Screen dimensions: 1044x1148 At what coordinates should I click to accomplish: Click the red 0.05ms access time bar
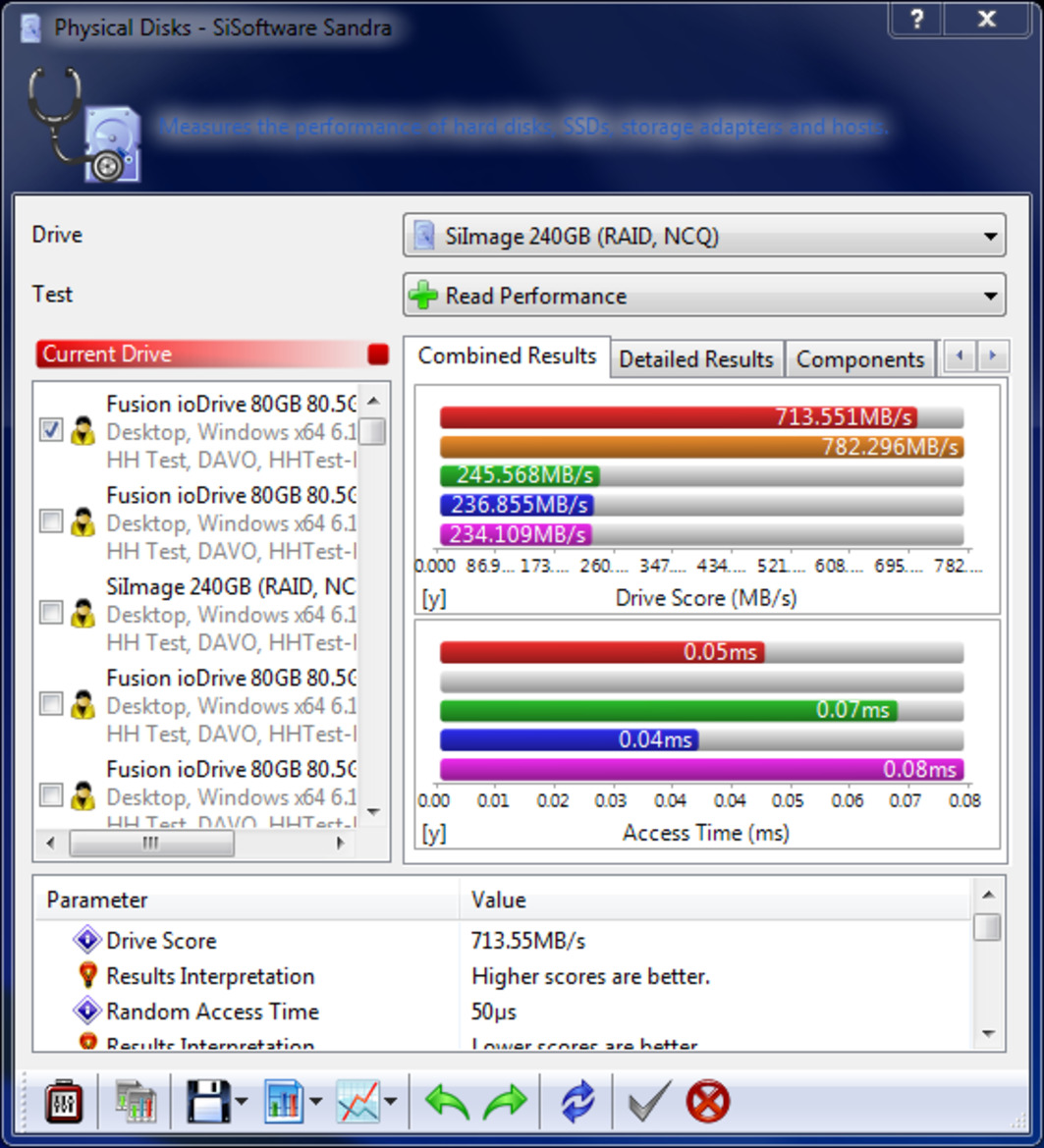[602, 652]
